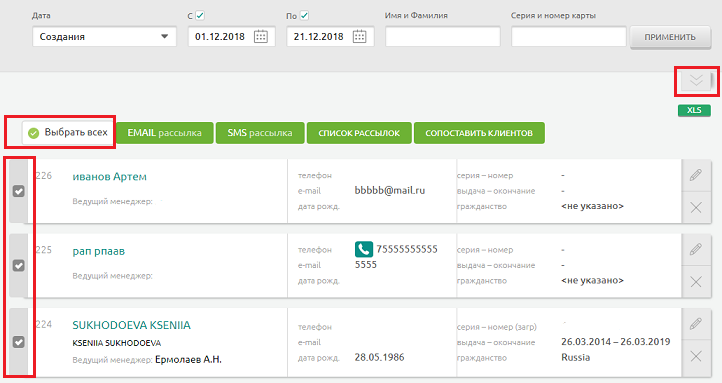722x383 pixels.
Task: Open calendar picker for end date 21.12.2018
Action: tap(359, 37)
